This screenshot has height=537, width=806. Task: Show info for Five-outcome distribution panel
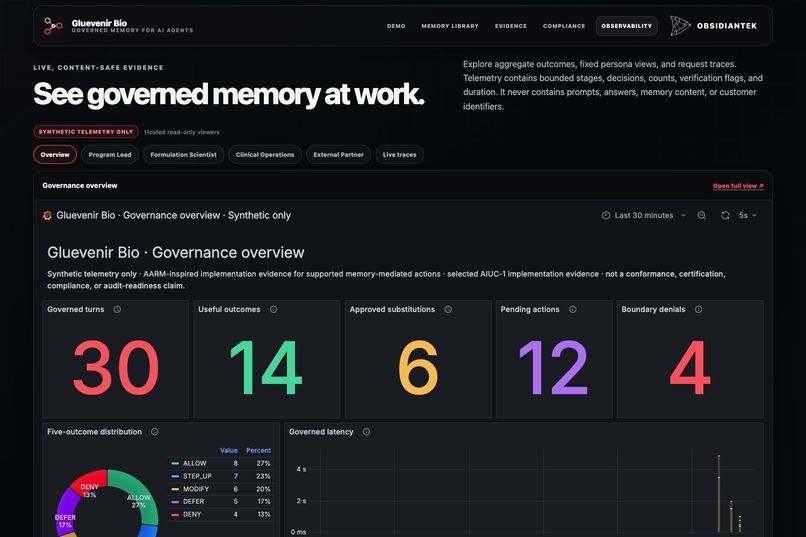(x=155, y=432)
